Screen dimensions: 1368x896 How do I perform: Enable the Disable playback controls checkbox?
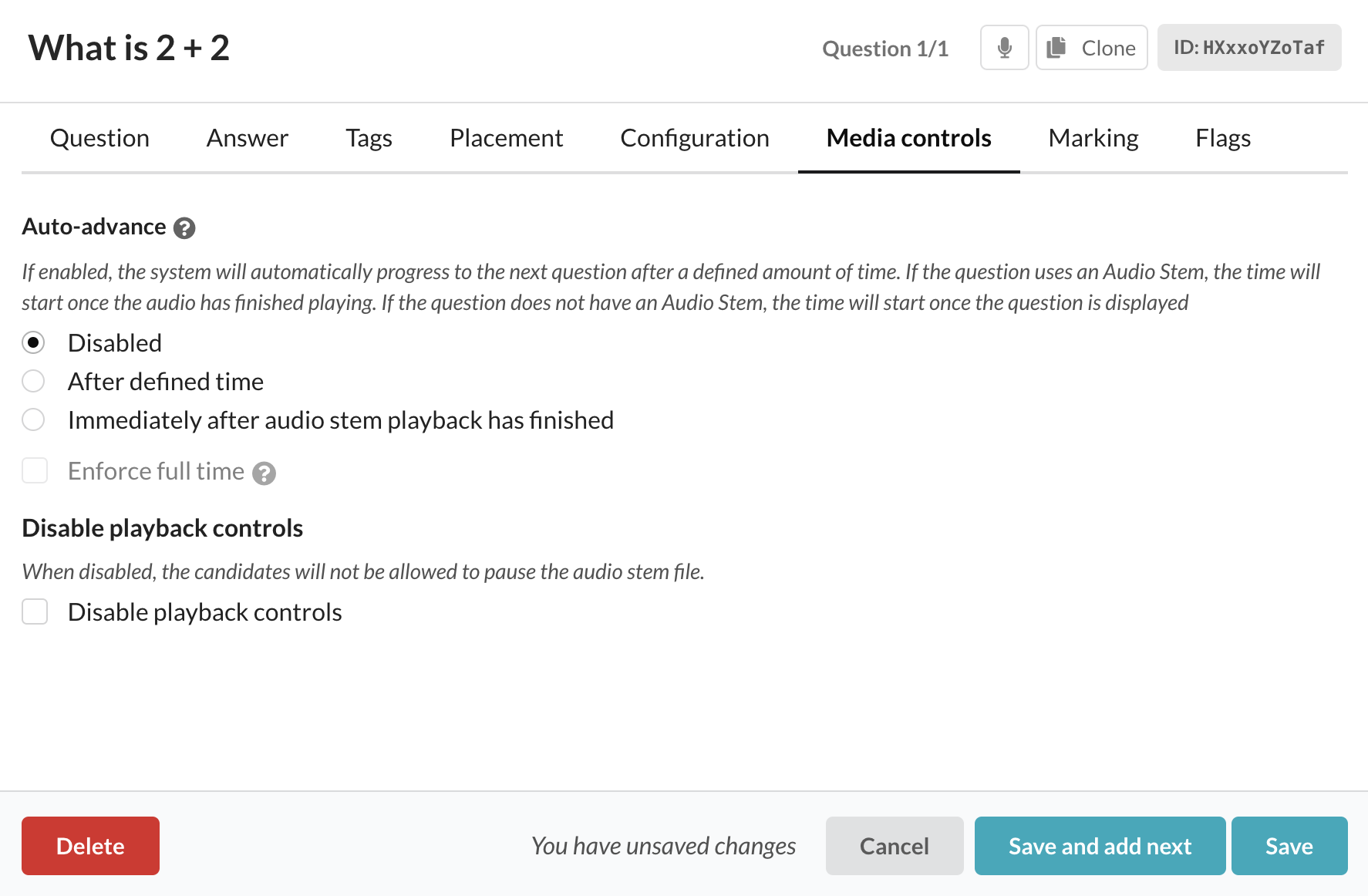35,611
